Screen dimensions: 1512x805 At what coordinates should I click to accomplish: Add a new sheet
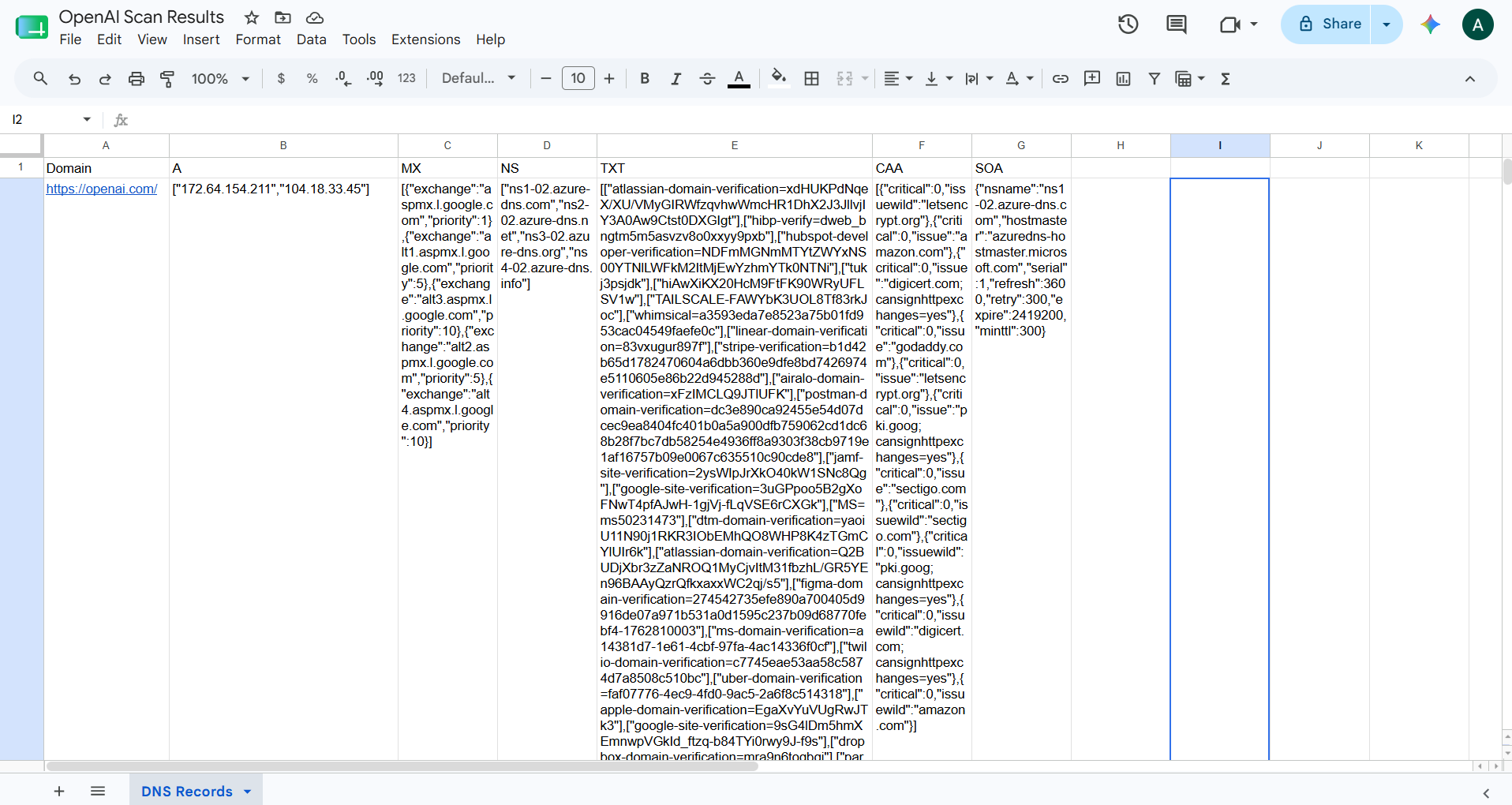(59, 791)
